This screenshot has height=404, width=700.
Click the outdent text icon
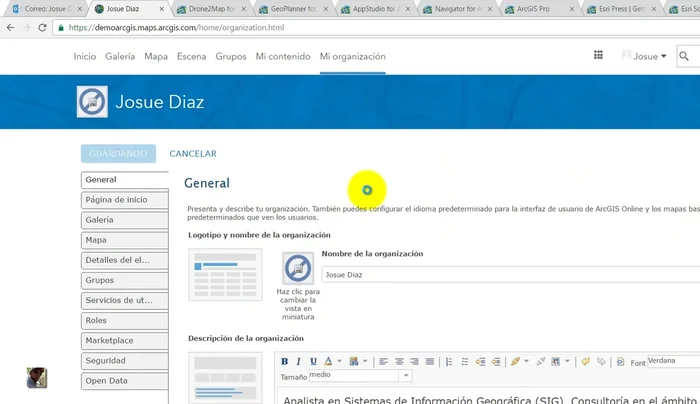pos(496,362)
